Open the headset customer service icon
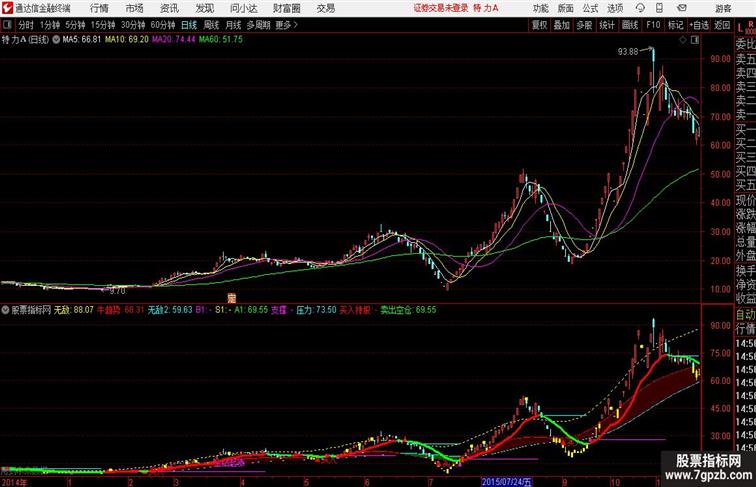 point(640,8)
